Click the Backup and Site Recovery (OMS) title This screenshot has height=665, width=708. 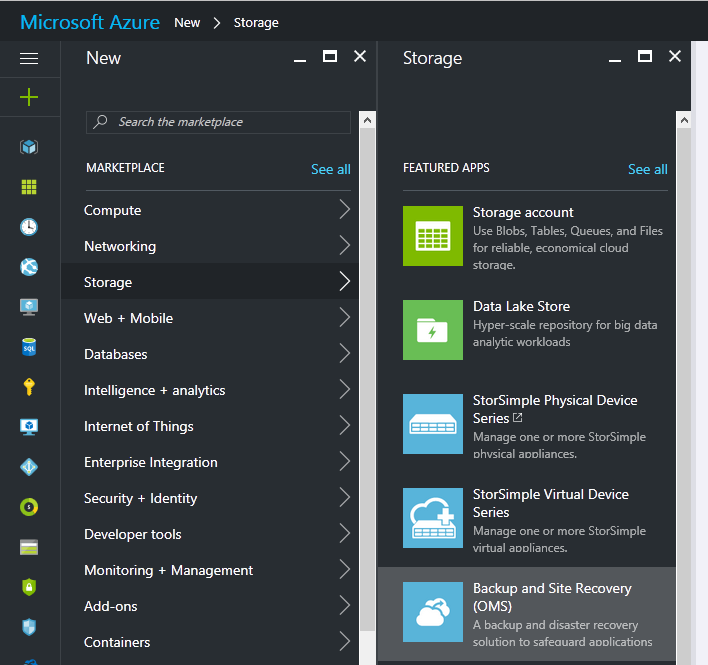click(552, 597)
